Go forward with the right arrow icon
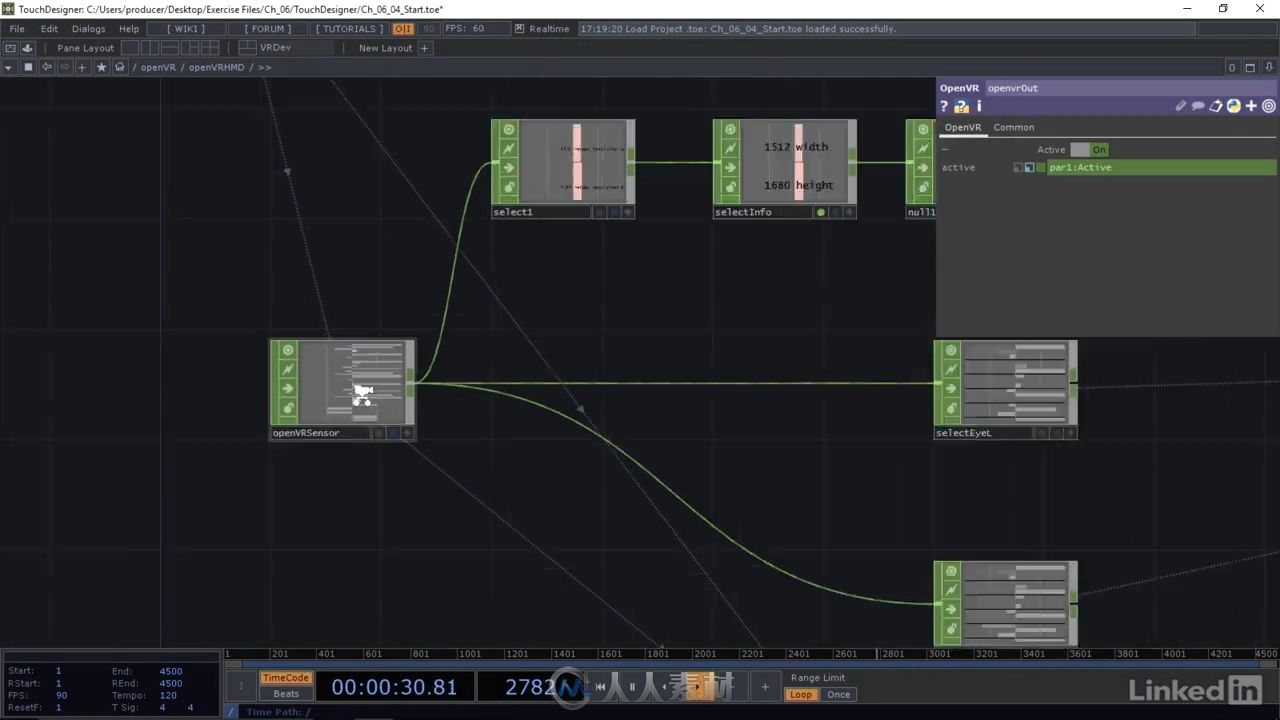This screenshot has width=1280, height=720. (x=65, y=67)
